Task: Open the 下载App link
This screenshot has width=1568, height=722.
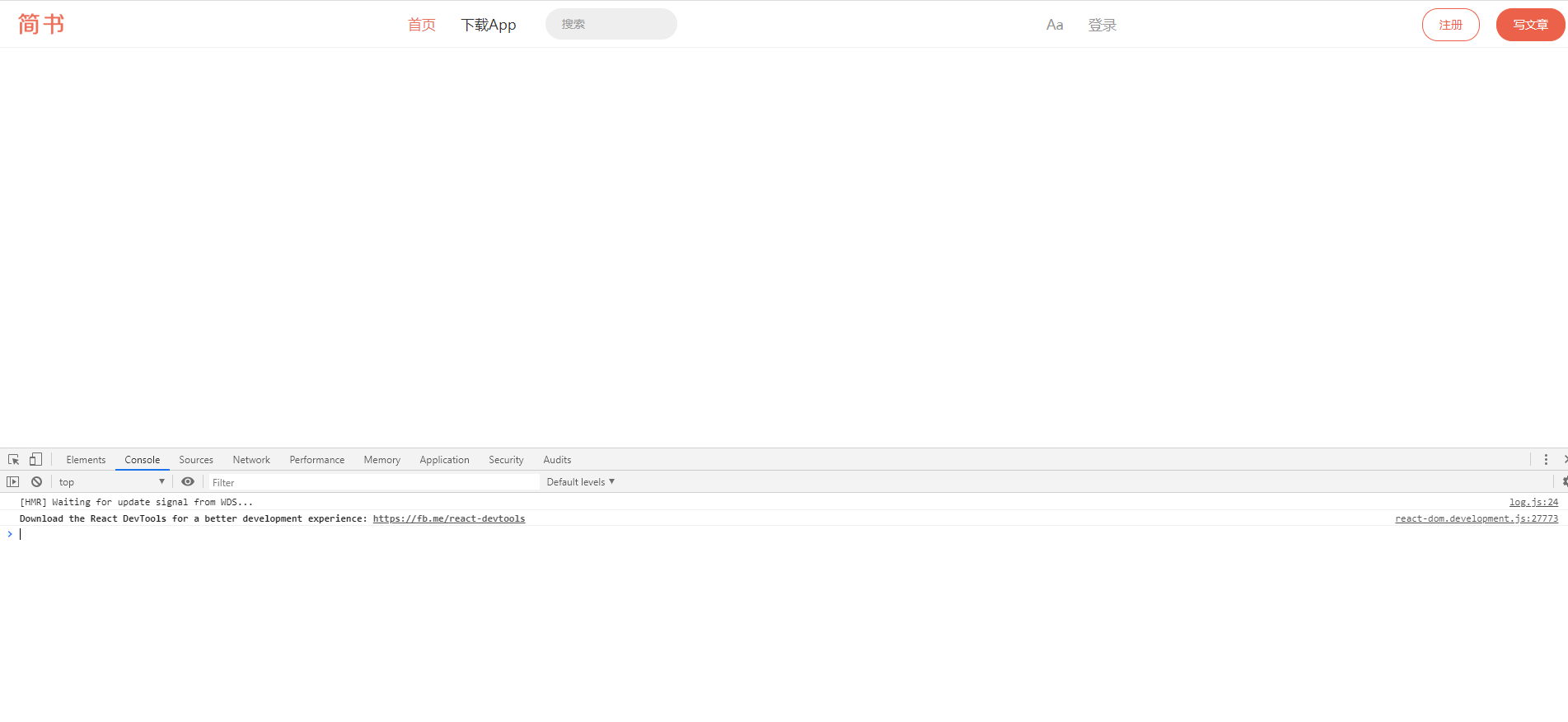Action: (489, 25)
